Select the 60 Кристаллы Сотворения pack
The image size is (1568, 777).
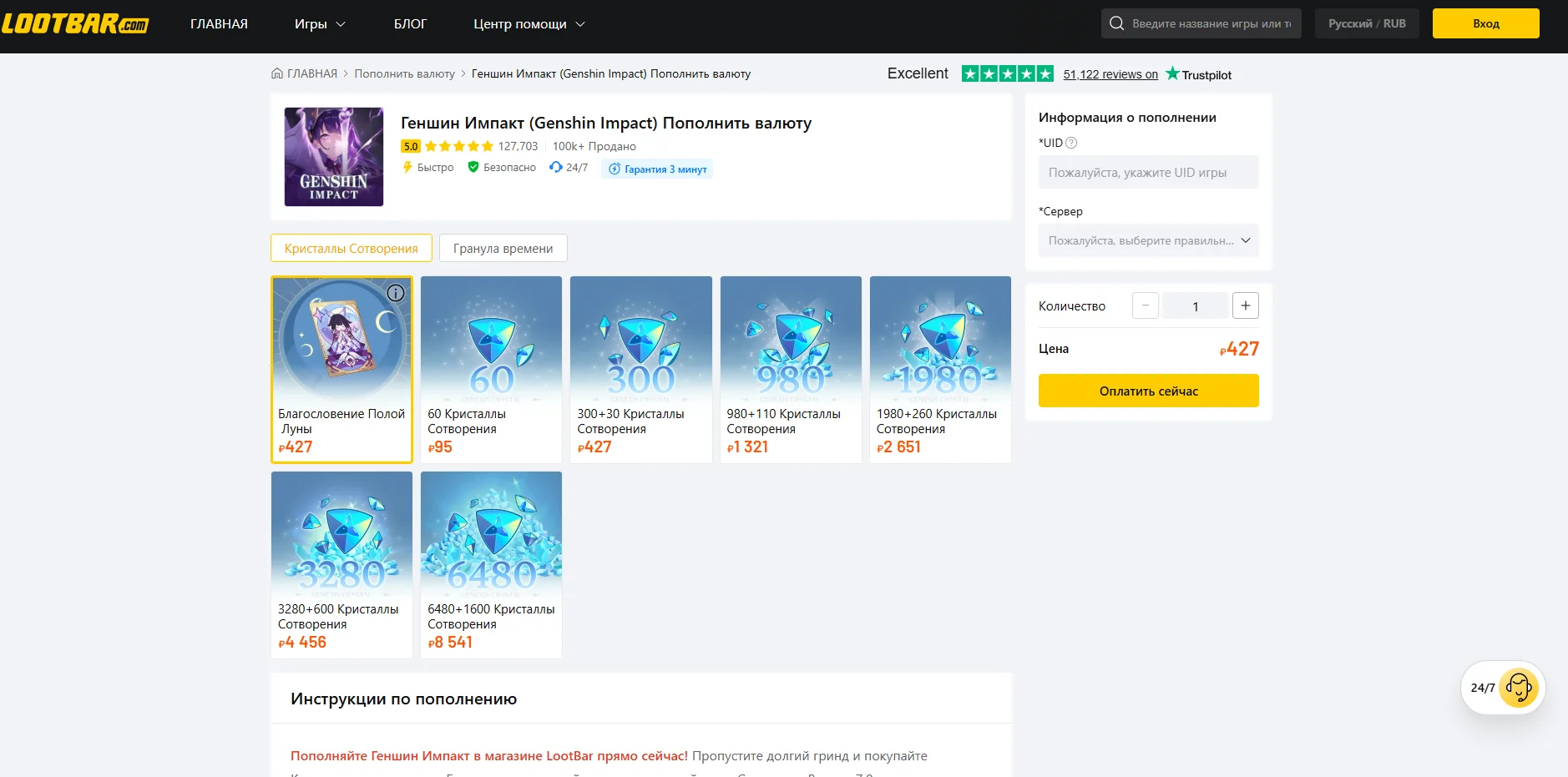click(x=491, y=370)
